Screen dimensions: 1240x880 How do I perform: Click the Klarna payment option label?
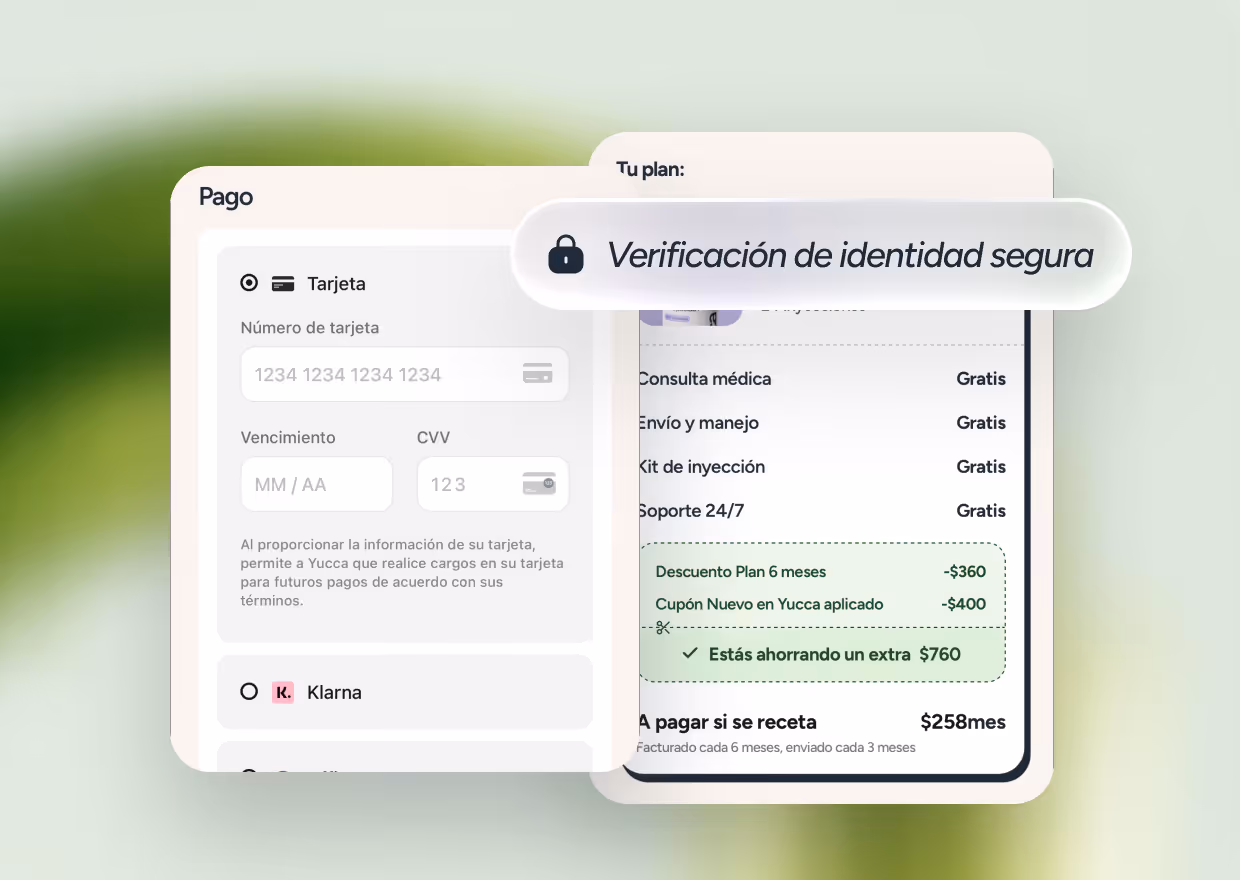click(334, 692)
